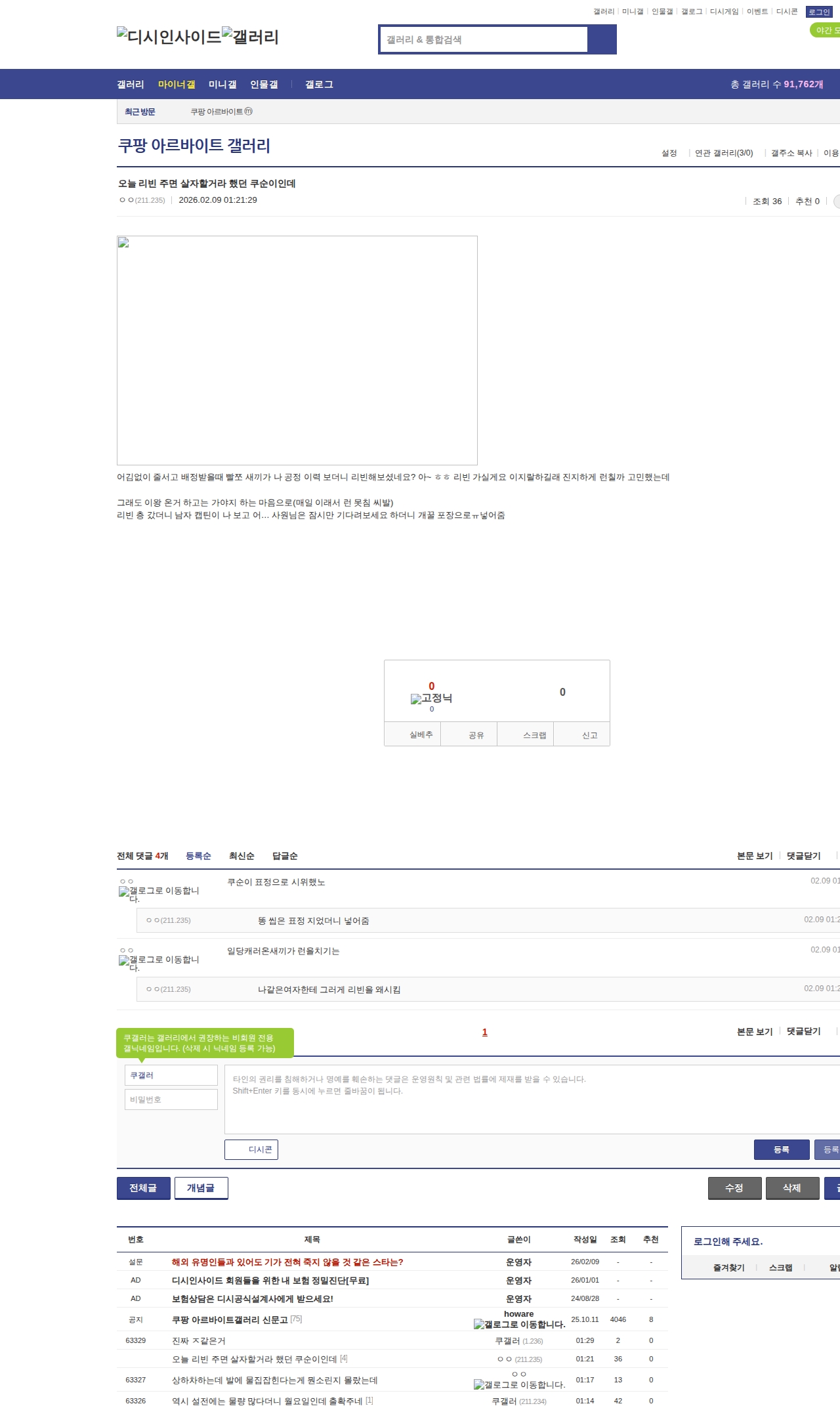Viewport: 840px width, 1408px height.
Task: Switch to the 전체글 tab
Action: point(143,1188)
